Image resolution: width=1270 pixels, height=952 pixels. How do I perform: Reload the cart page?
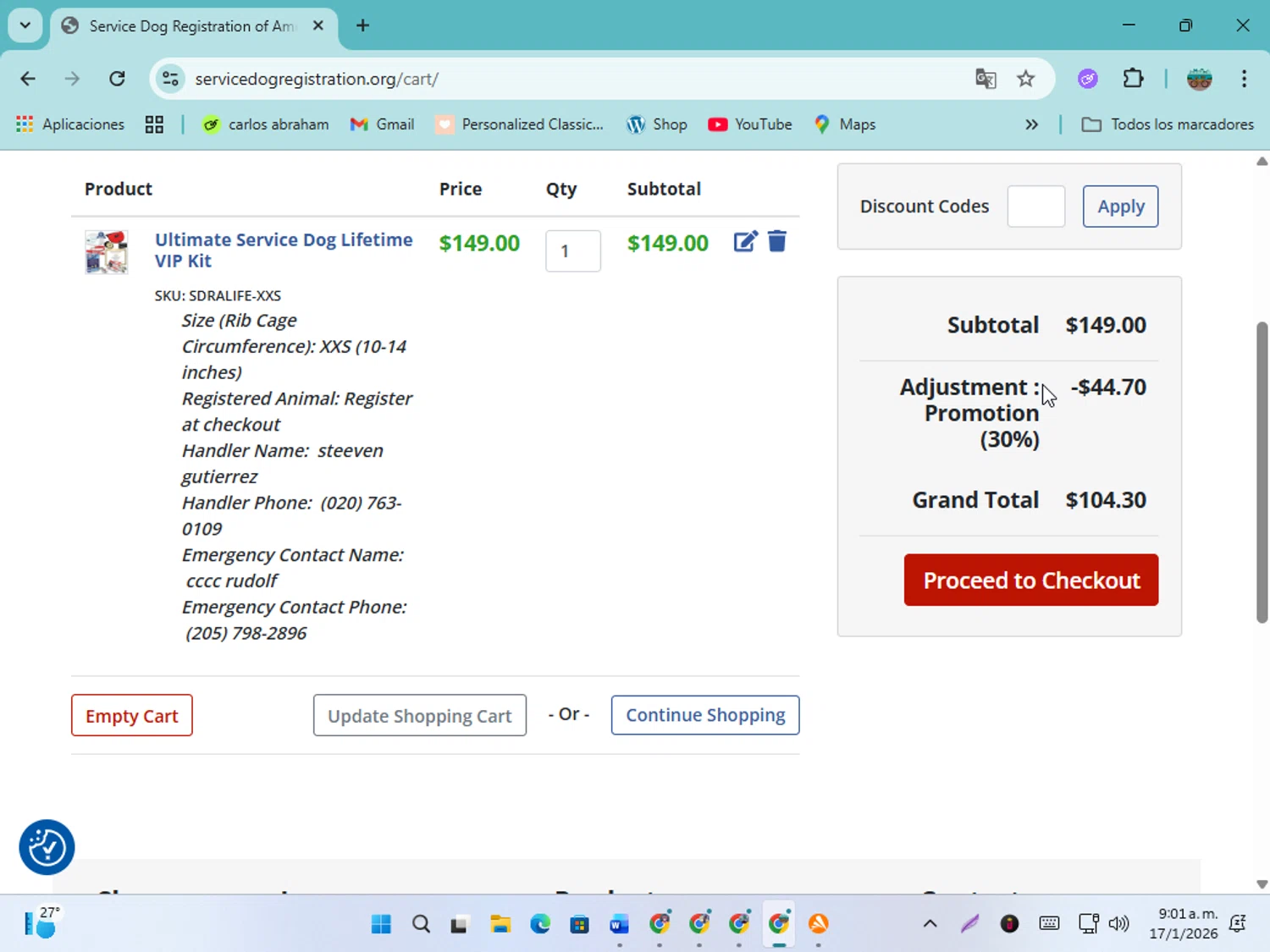(x=117, y=79)
